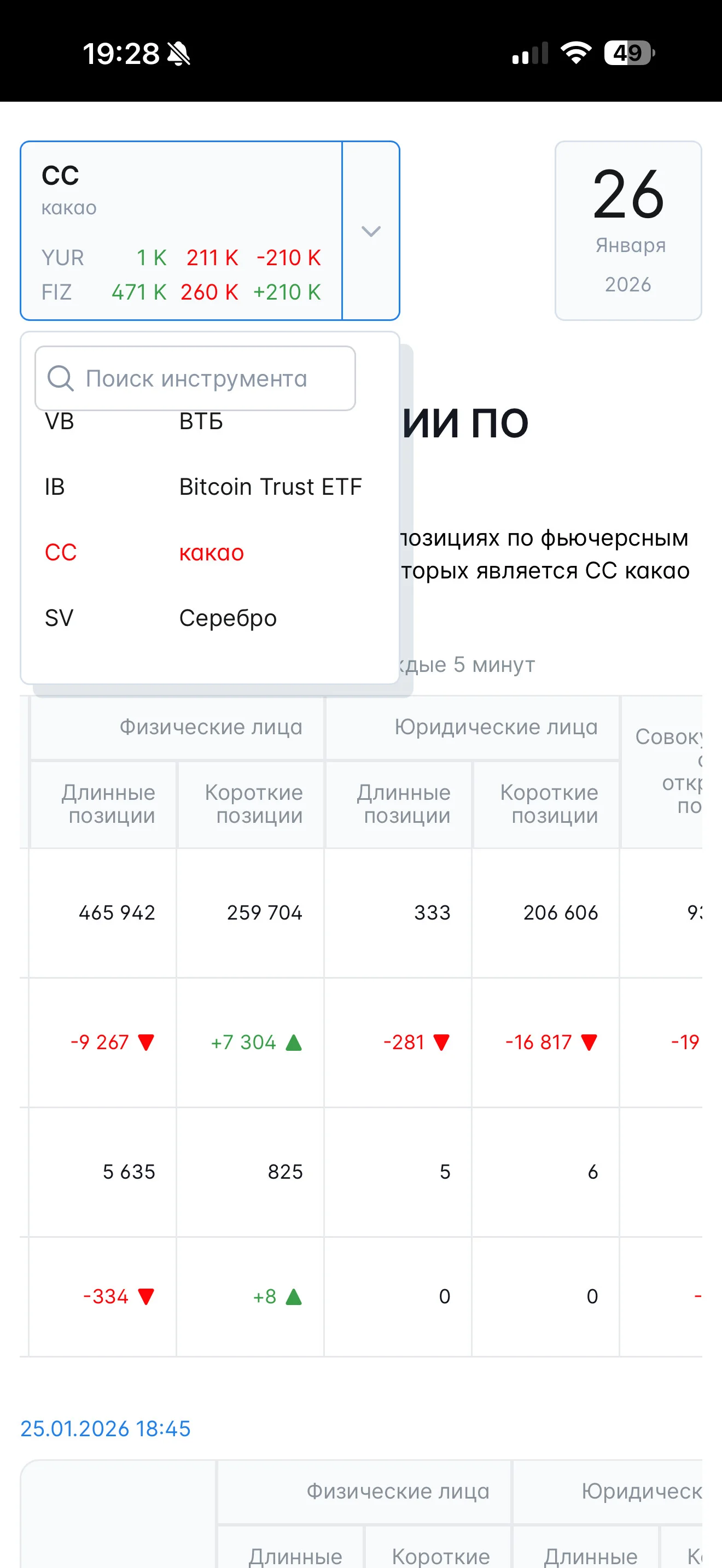
Task: Open the 25.01.2026 18:45 timestamp link
Action: tap(106, 1429)
